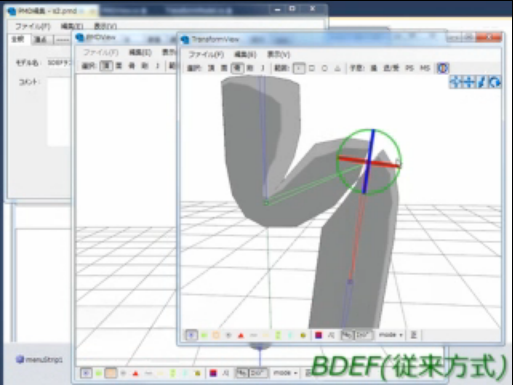Click the blue highlighted icon after MS

point(442,68)
